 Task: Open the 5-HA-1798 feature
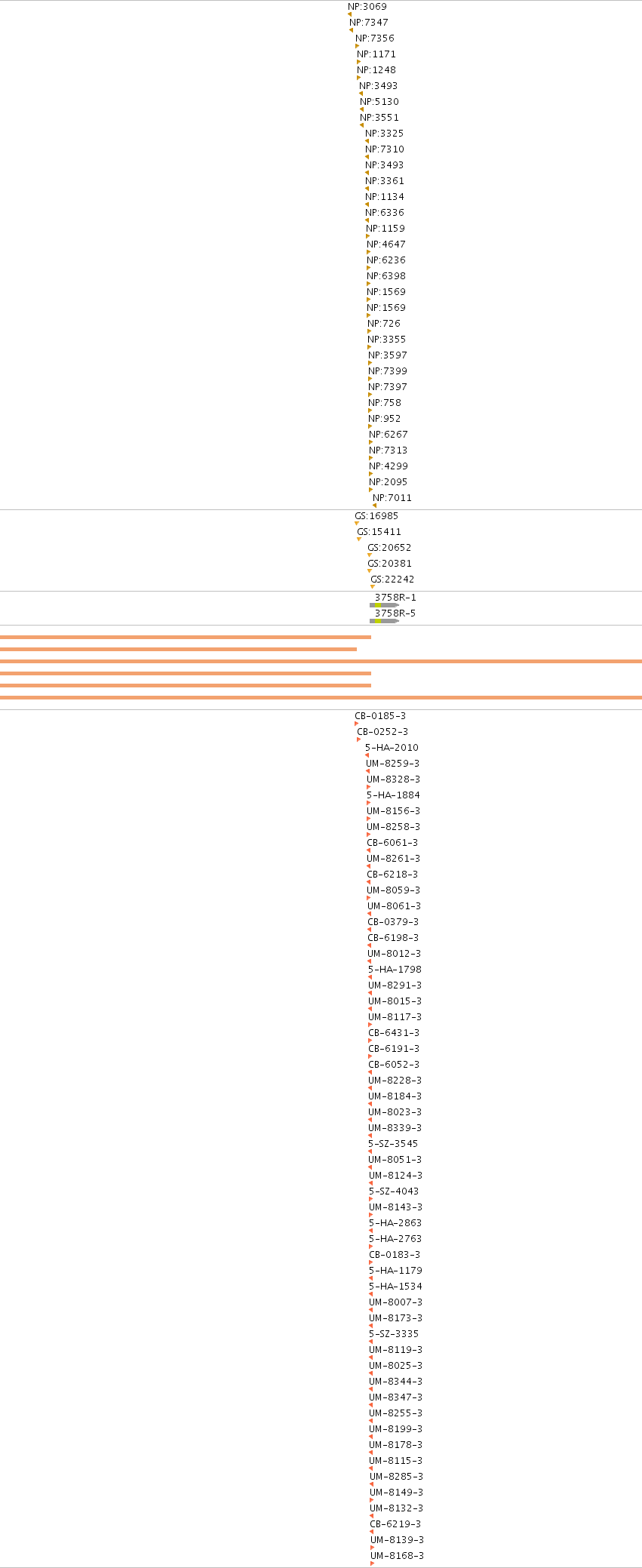395,970
